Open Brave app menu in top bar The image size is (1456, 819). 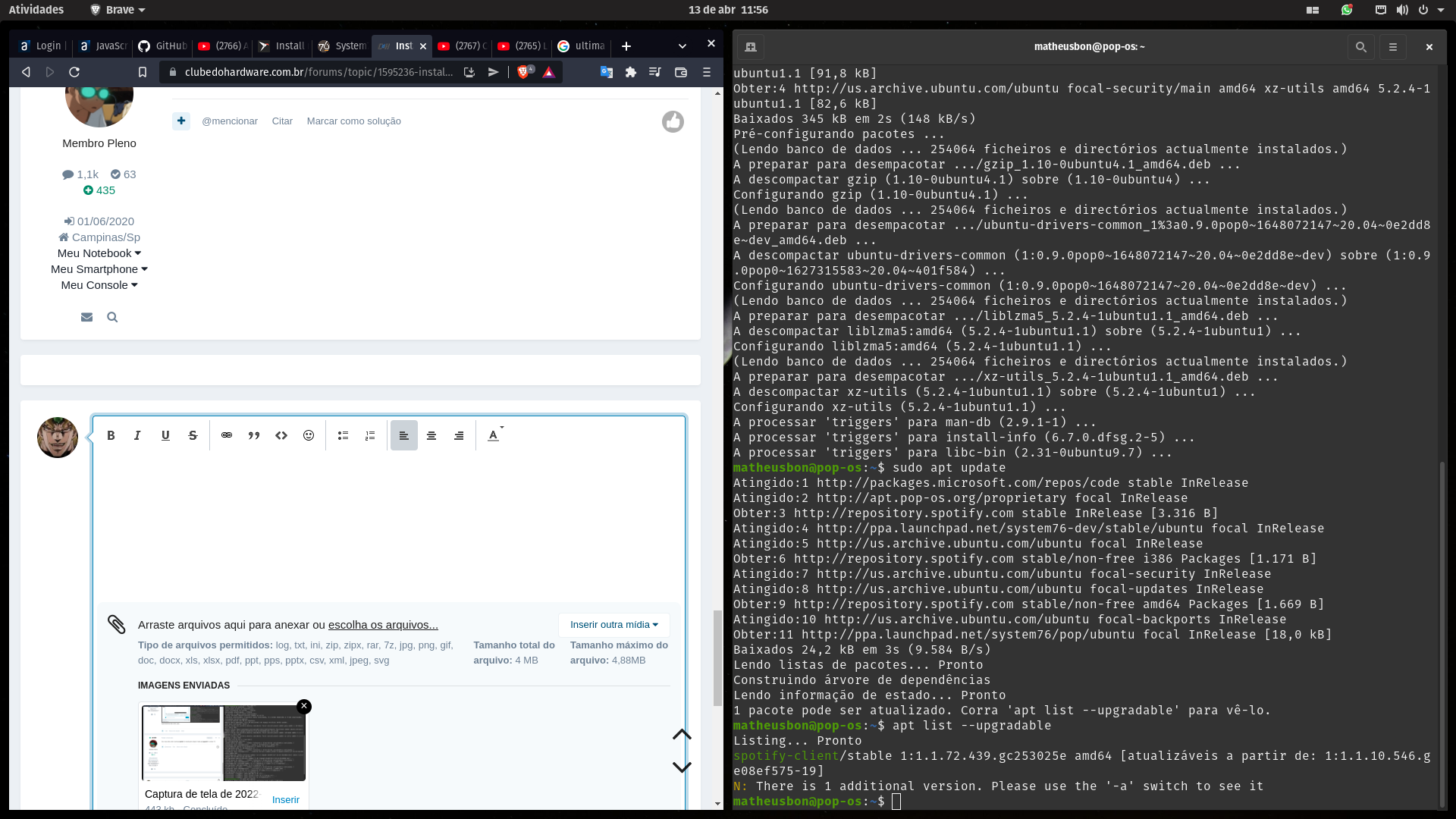click(x=118, y=10)
